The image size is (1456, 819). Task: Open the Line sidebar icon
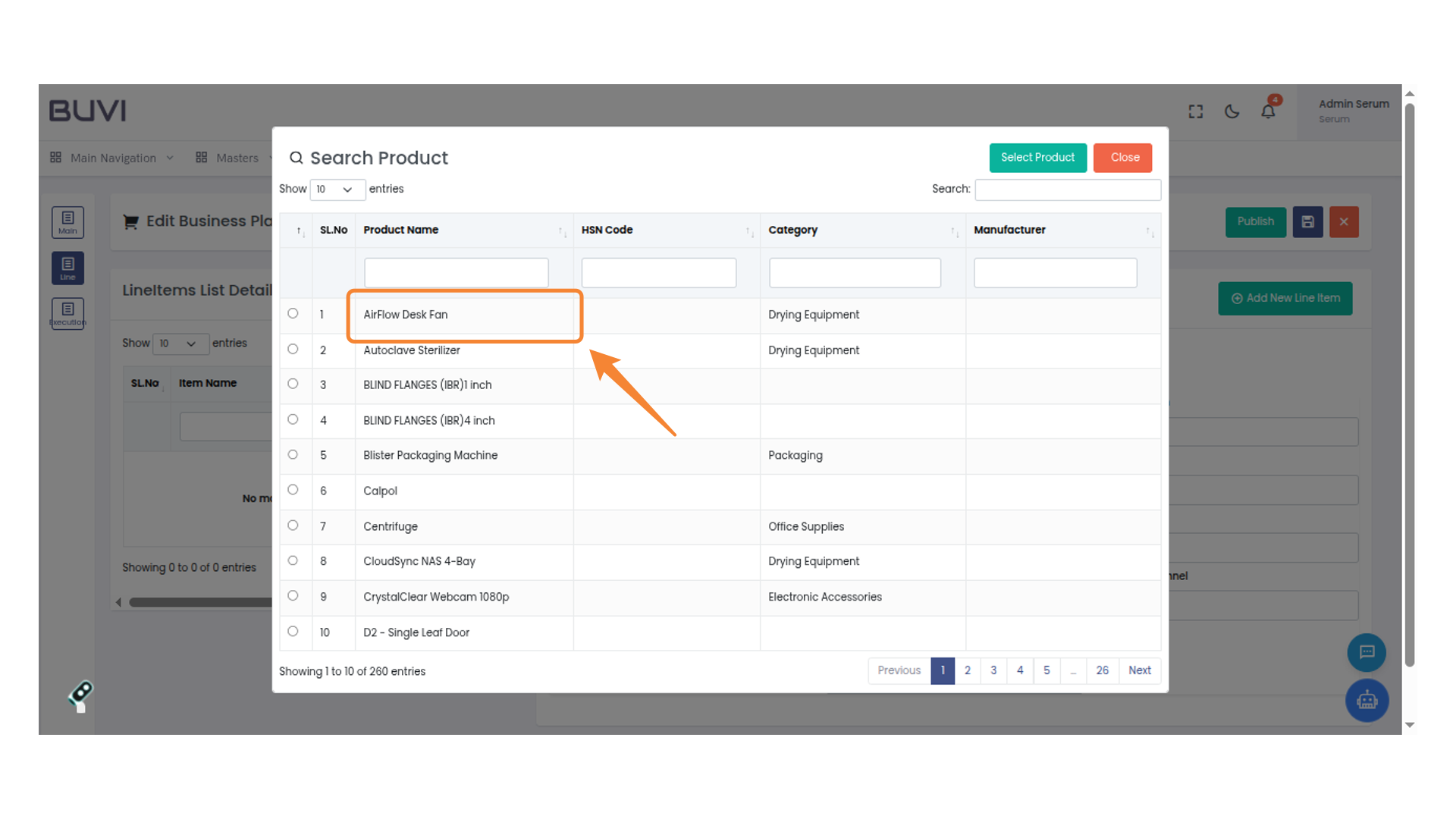coord(67,268)
